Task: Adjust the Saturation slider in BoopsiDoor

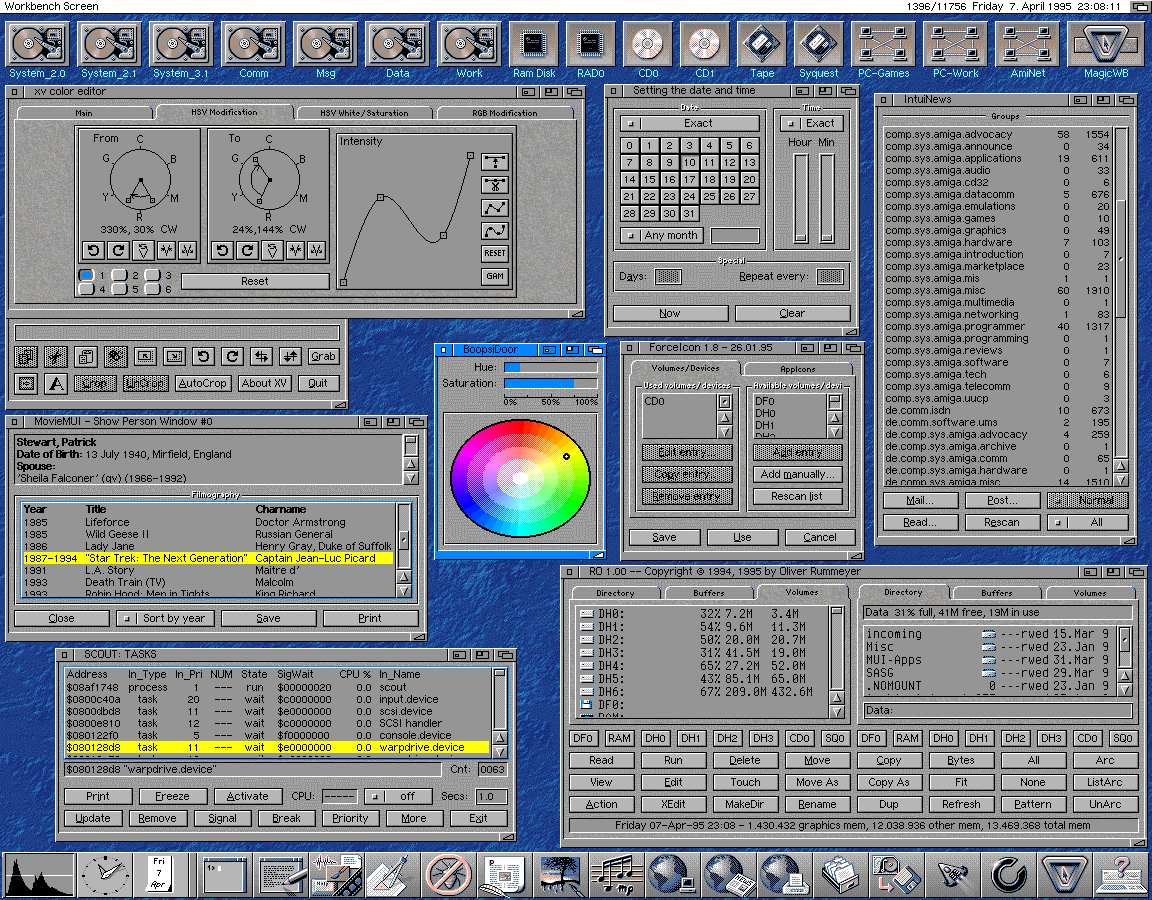Action: pos(550,383)
